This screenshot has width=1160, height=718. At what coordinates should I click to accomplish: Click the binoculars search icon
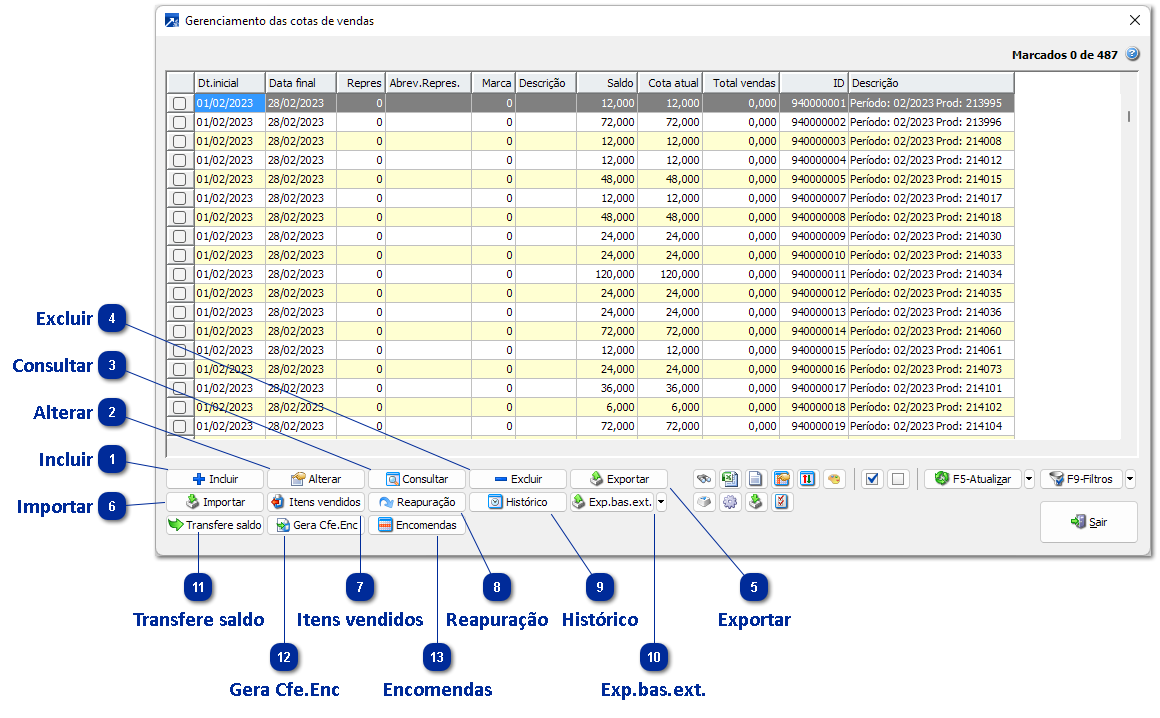(x=705, y=479)
